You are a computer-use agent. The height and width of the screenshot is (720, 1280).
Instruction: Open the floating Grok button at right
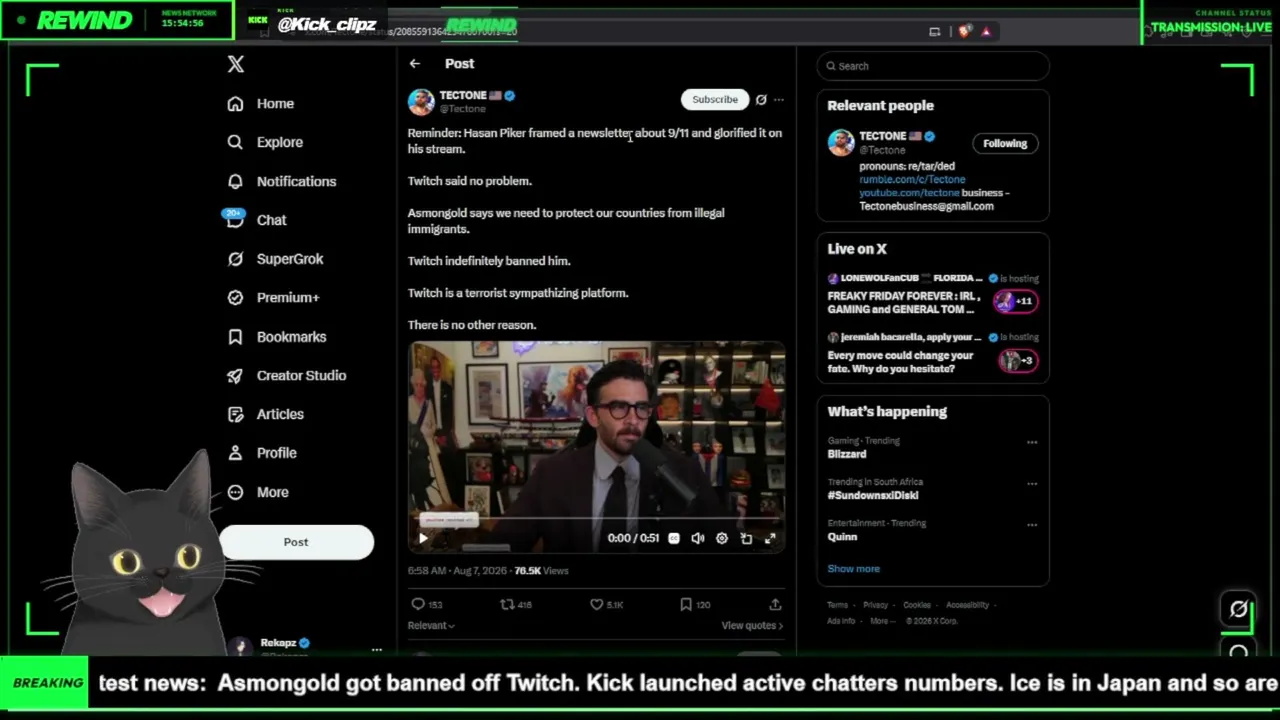pyautogui.click(x=1239, y=609)
